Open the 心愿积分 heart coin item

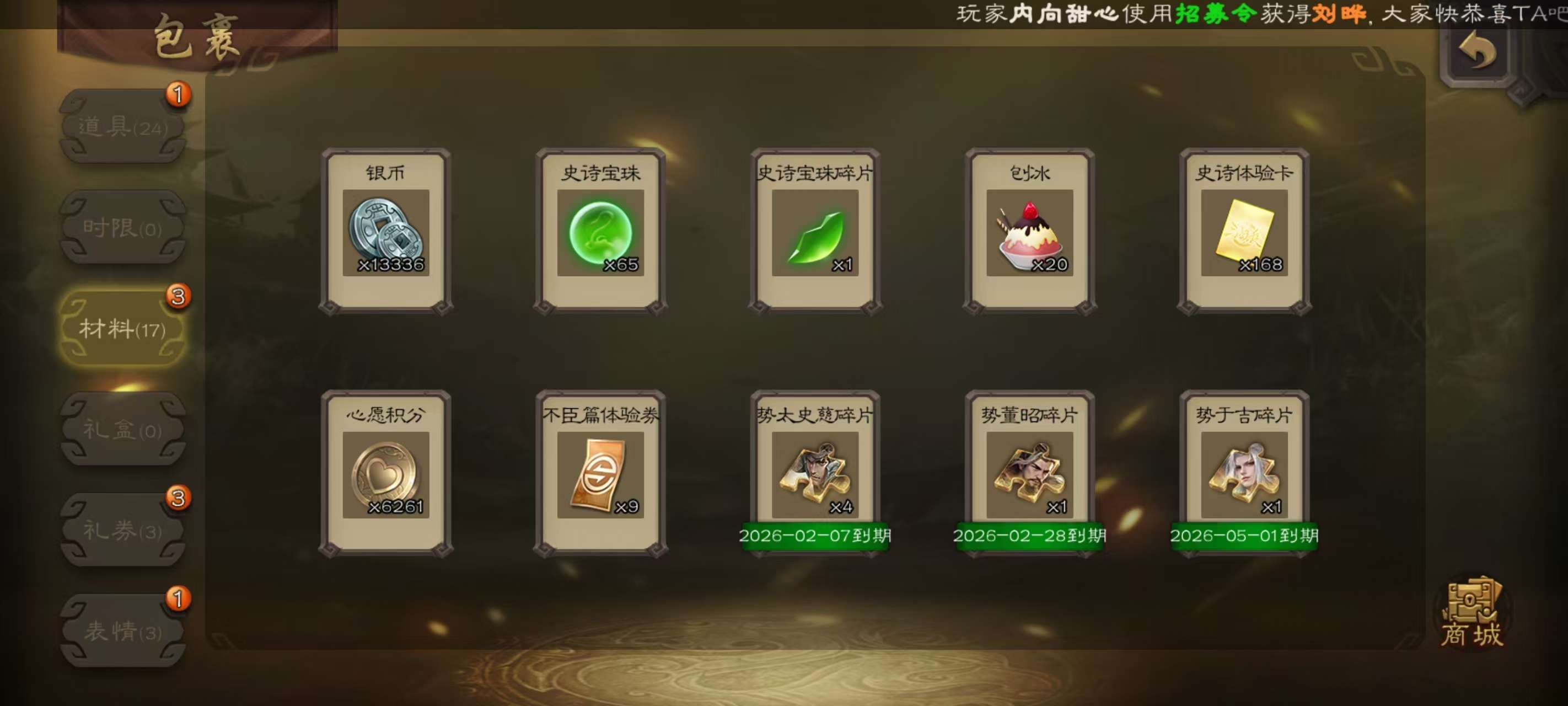[x=386, y=473]
